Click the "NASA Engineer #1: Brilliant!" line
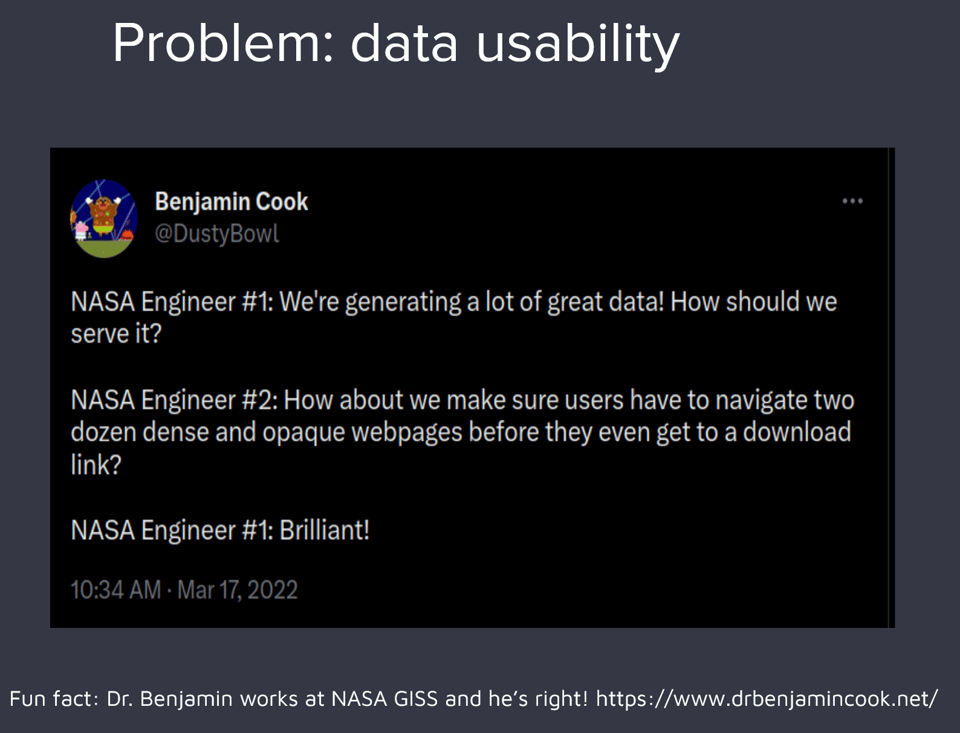The image size is (960, 733). pos(220,530)
